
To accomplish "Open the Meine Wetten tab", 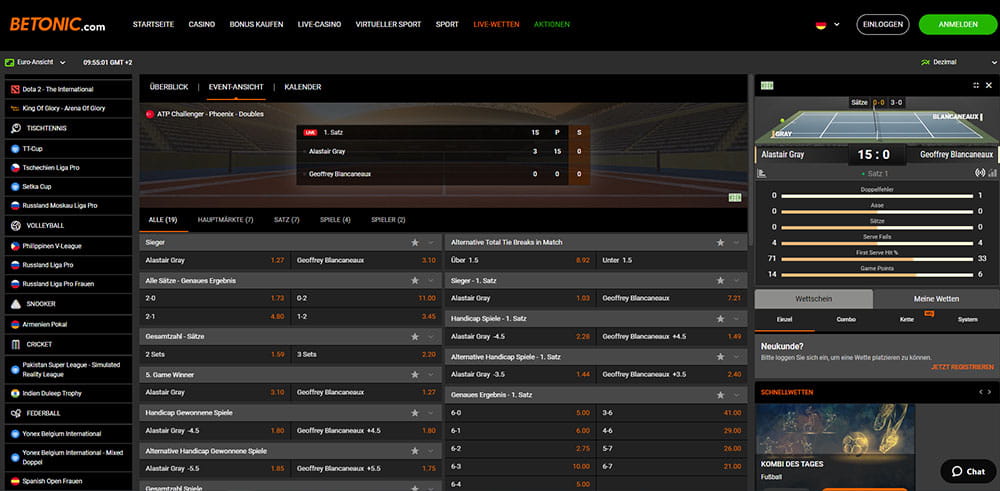I will 936,299.
